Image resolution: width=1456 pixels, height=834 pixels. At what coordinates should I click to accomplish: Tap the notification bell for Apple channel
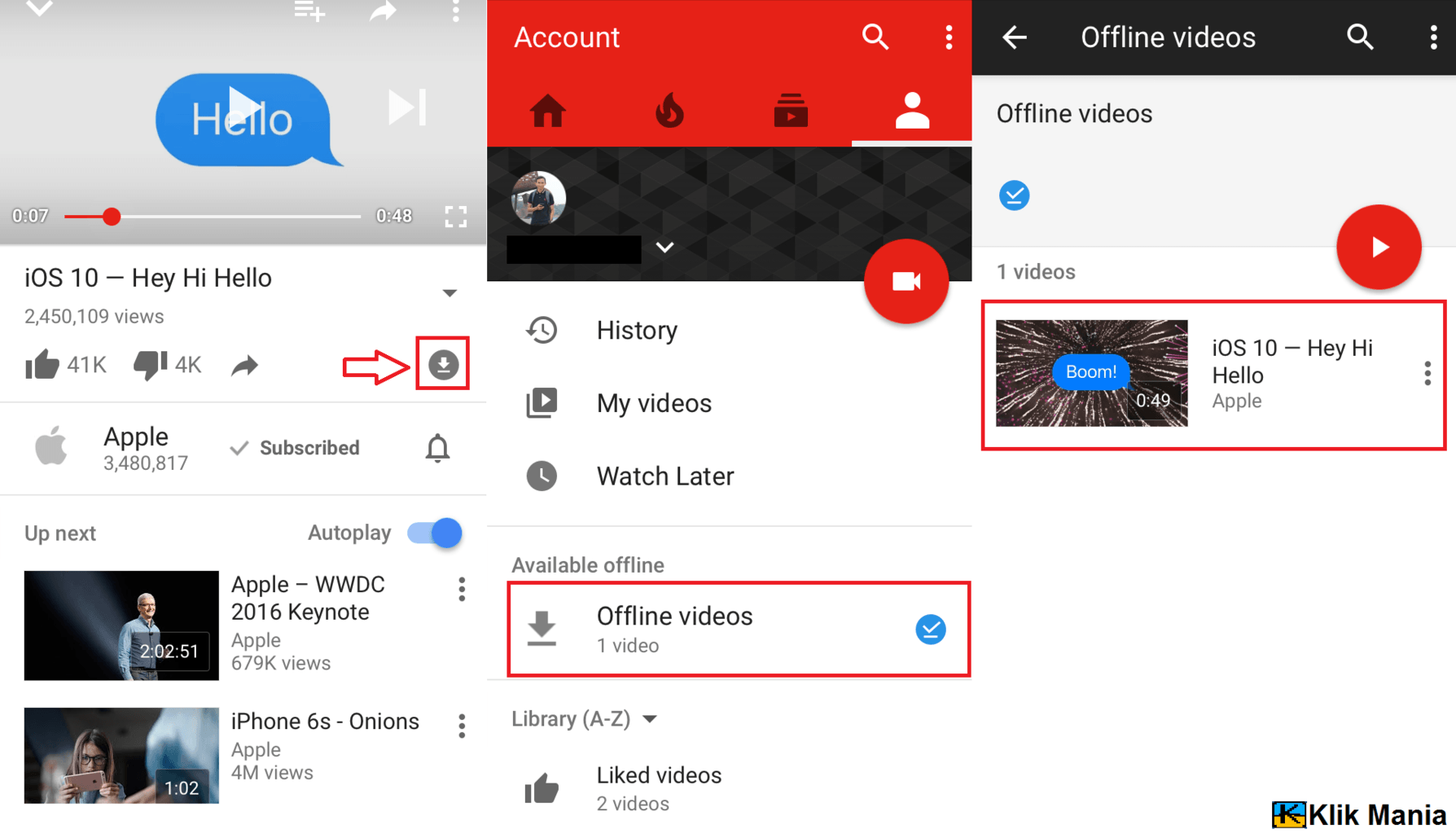(437, 448)
